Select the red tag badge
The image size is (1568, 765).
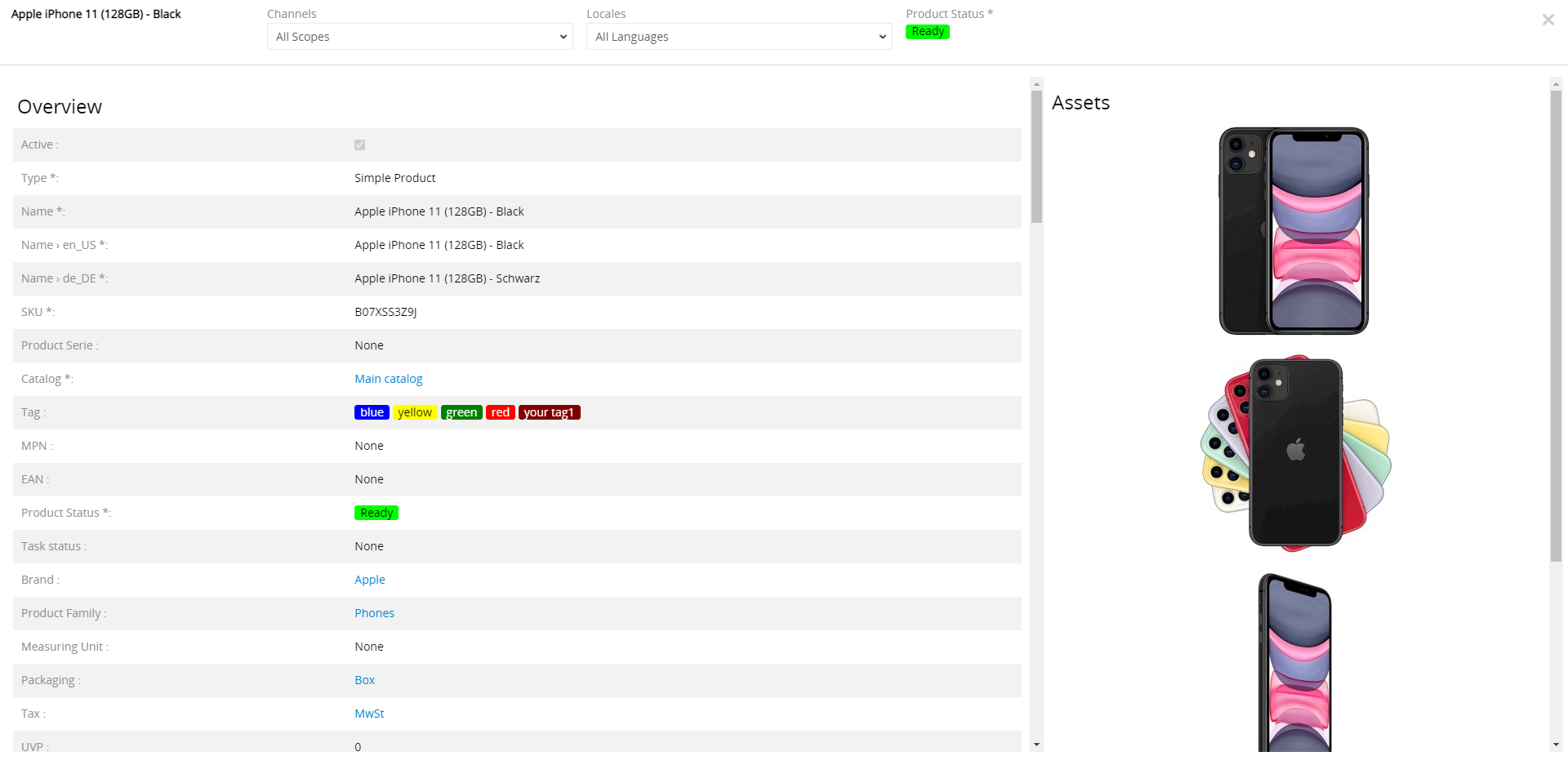point(500,412)
